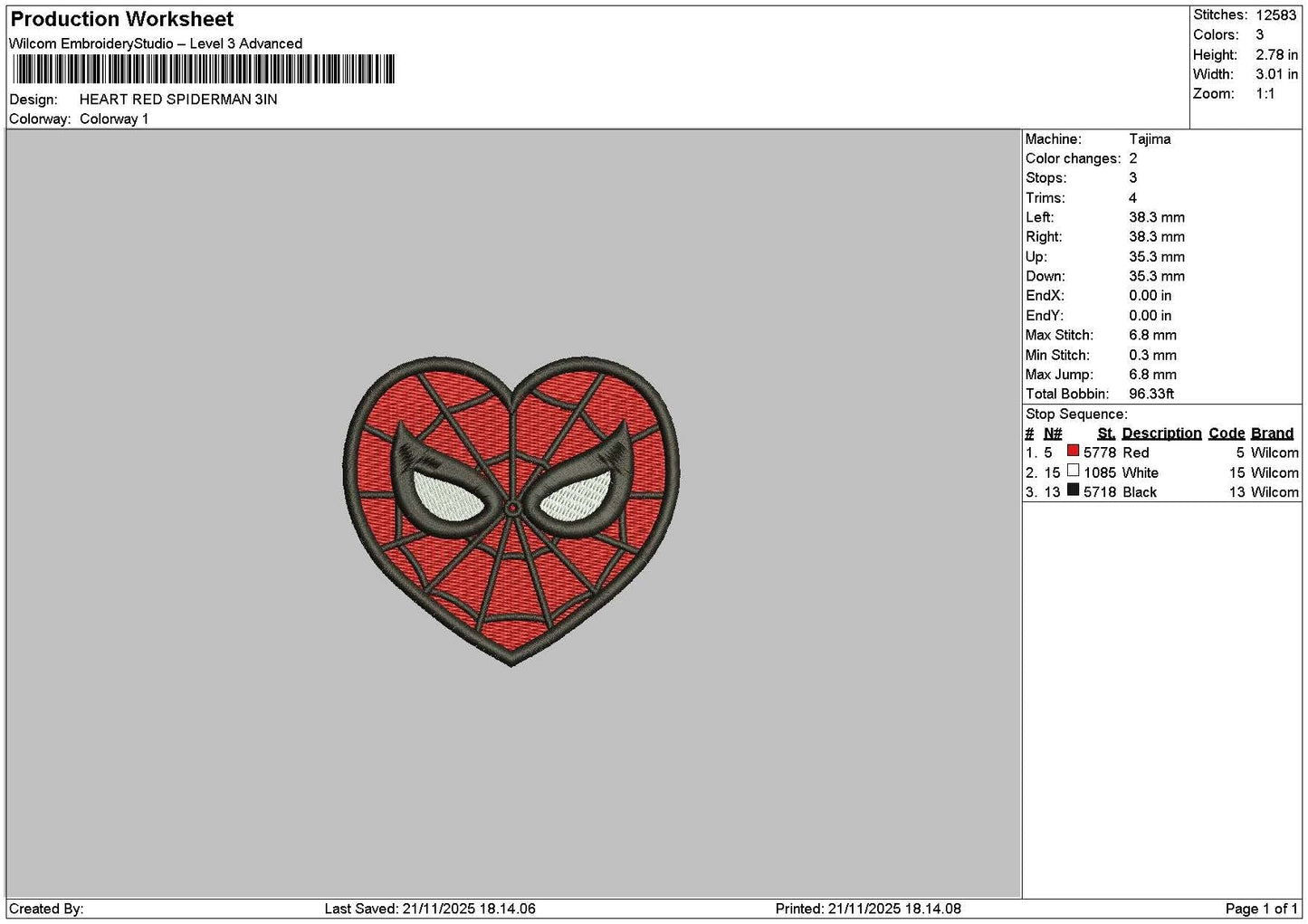
Task: Click the Left value '38.3 mm'
Action: coord(1157,217)
